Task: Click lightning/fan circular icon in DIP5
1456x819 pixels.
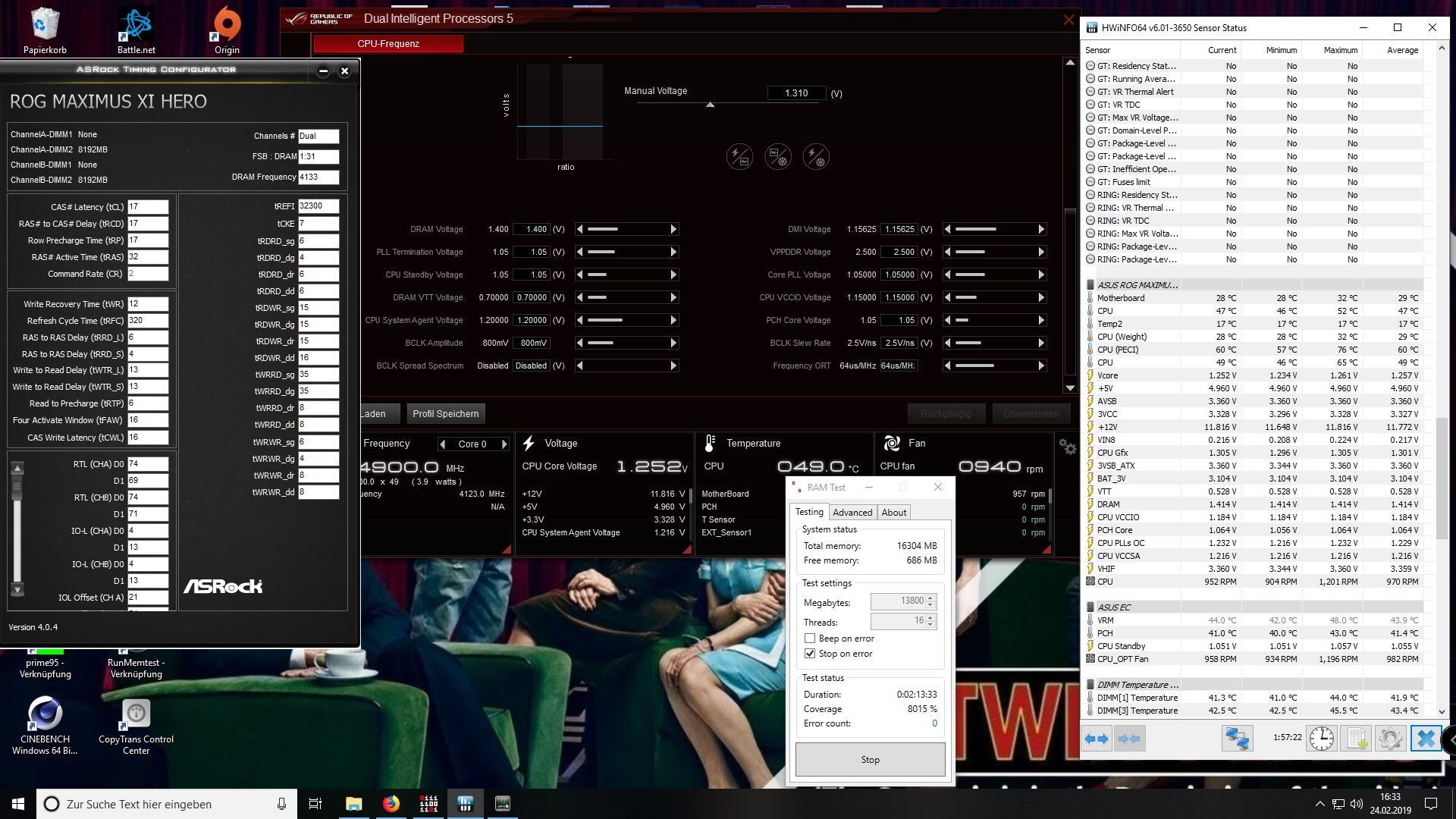Action: [x=816, y=157]
